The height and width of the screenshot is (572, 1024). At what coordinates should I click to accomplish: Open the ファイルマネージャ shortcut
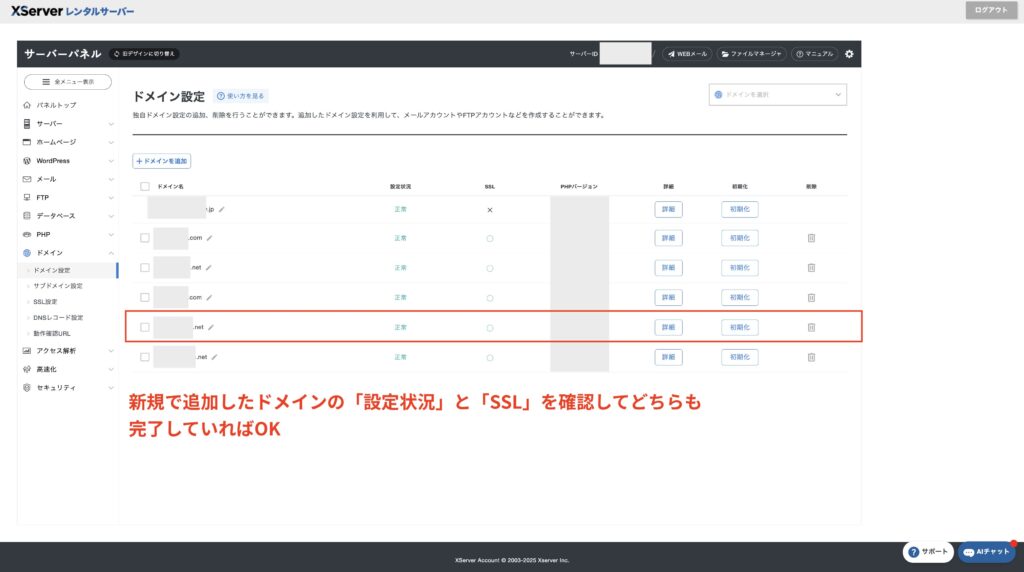pos(751,54)
